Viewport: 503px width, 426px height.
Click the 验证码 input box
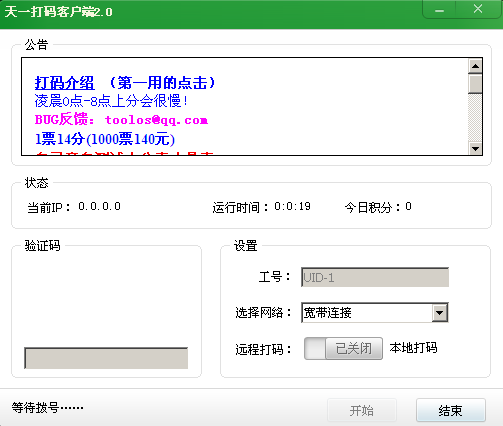(106, 358)
